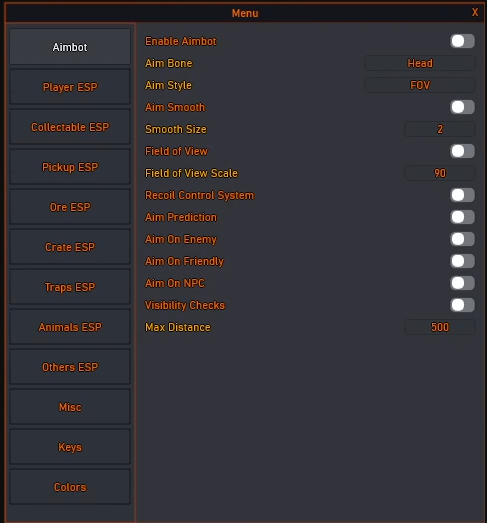Enable Visibility Checks toggle
The image size is (487, 523).
462,305
